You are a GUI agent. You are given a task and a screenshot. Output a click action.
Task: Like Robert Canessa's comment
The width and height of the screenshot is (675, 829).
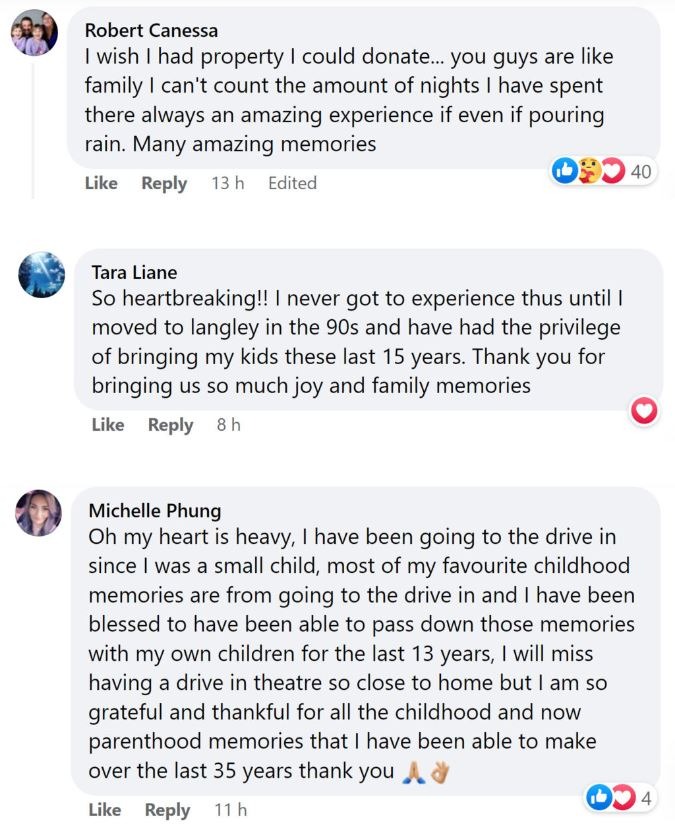[x=101, y=183]
